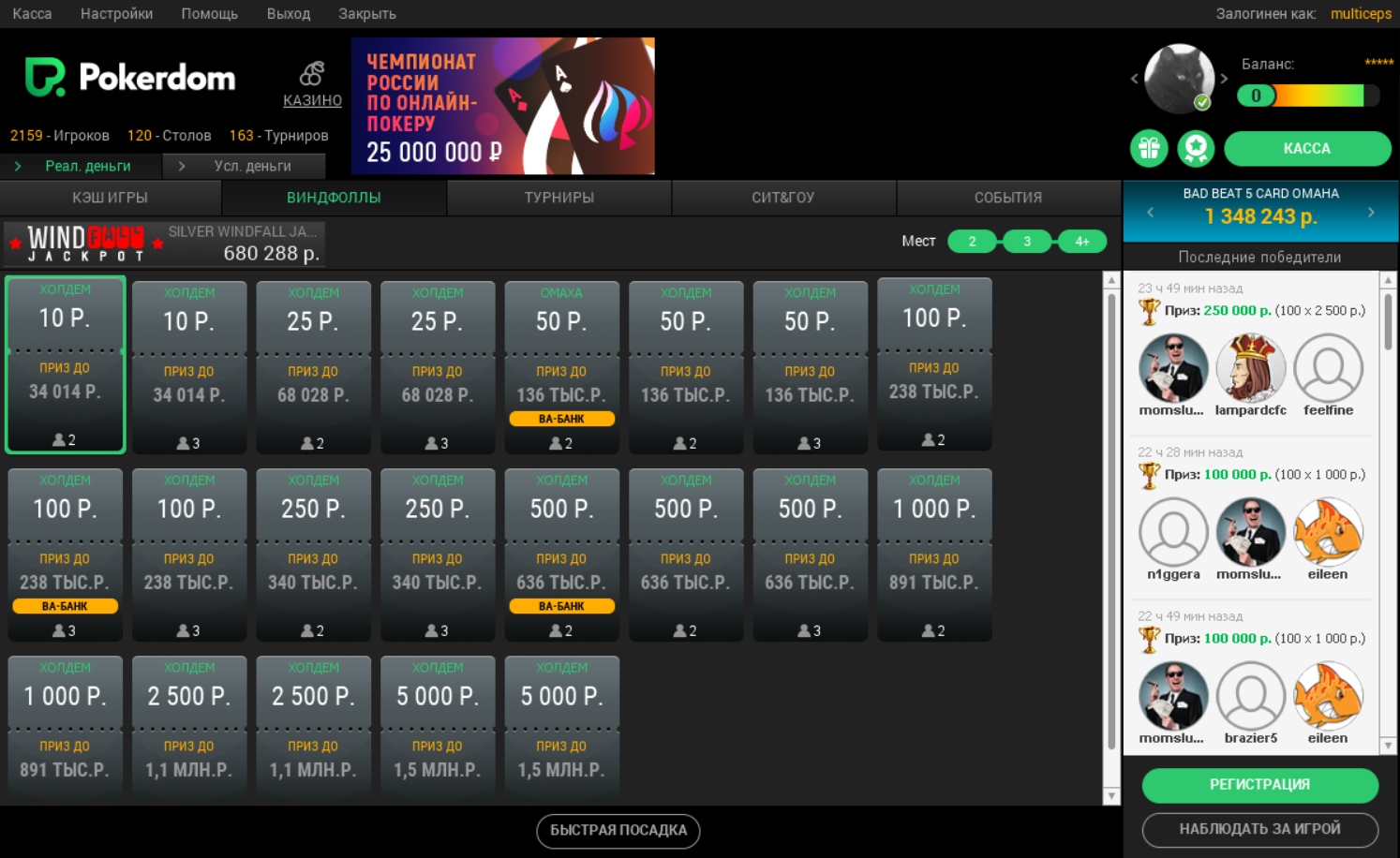Click the balance progress bar
Viewport: 1400px width, 858px height.
(x=1308, y=96)
